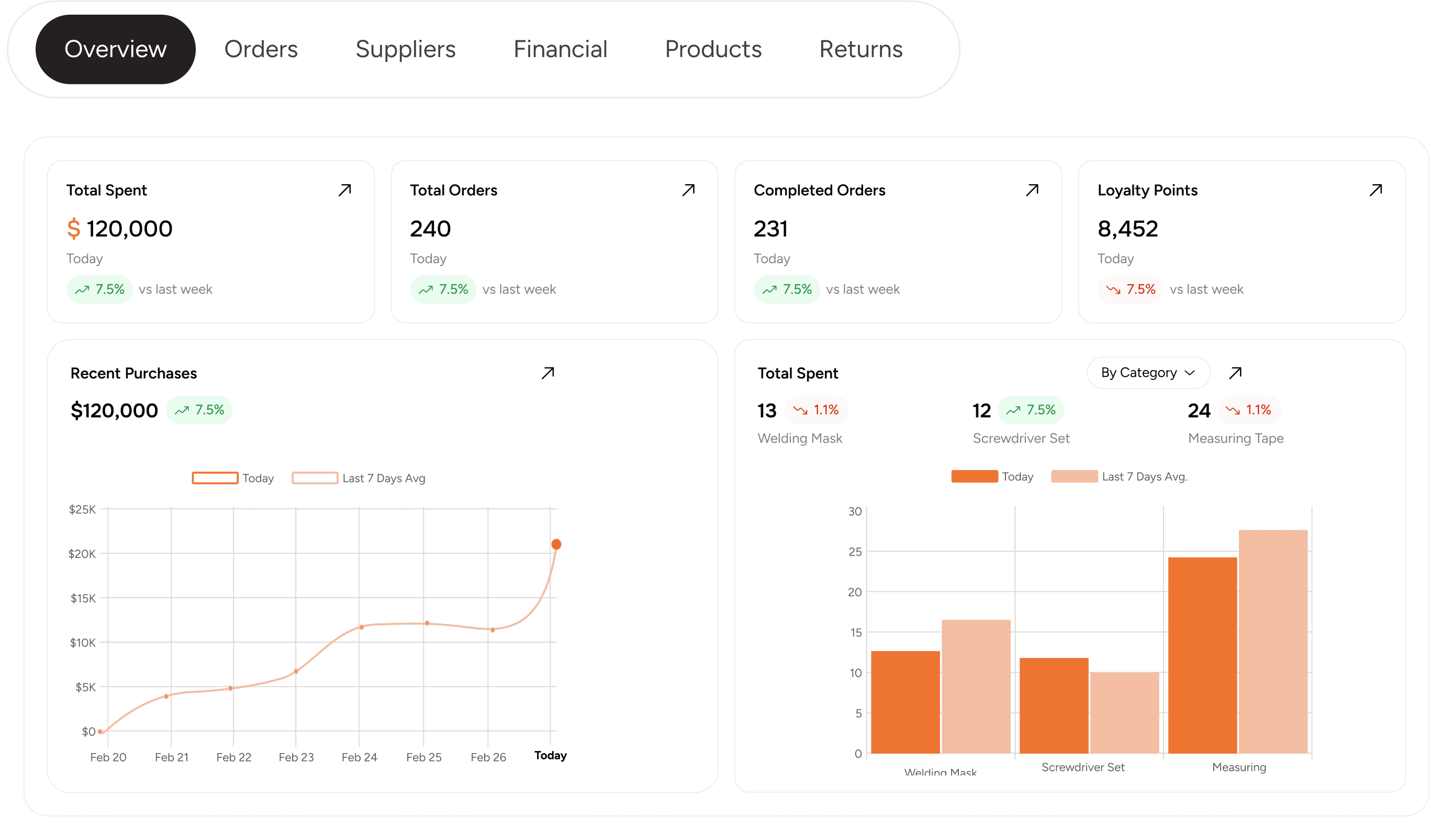
Task: Toggle the Last 7 Days Avg legend
Action: pos(359,478)
